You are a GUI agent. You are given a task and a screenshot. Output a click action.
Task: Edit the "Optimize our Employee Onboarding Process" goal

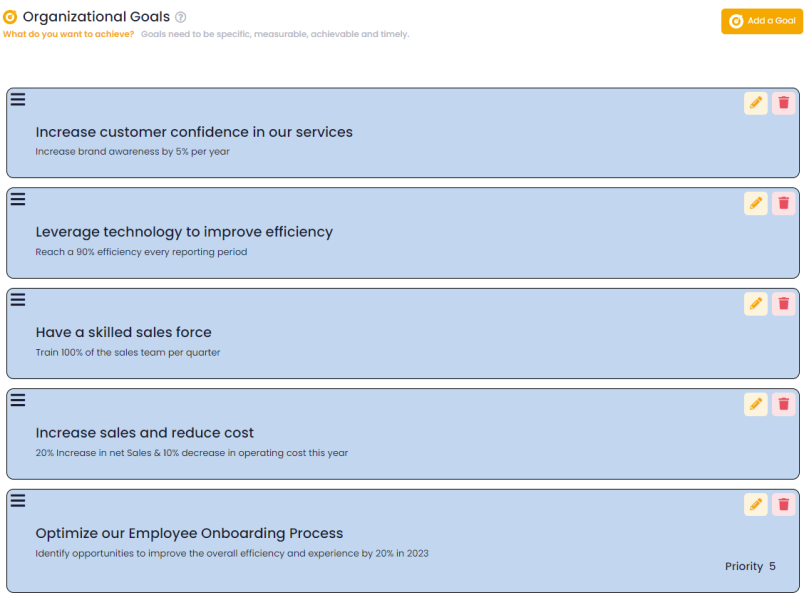click(x=756, y=504)
